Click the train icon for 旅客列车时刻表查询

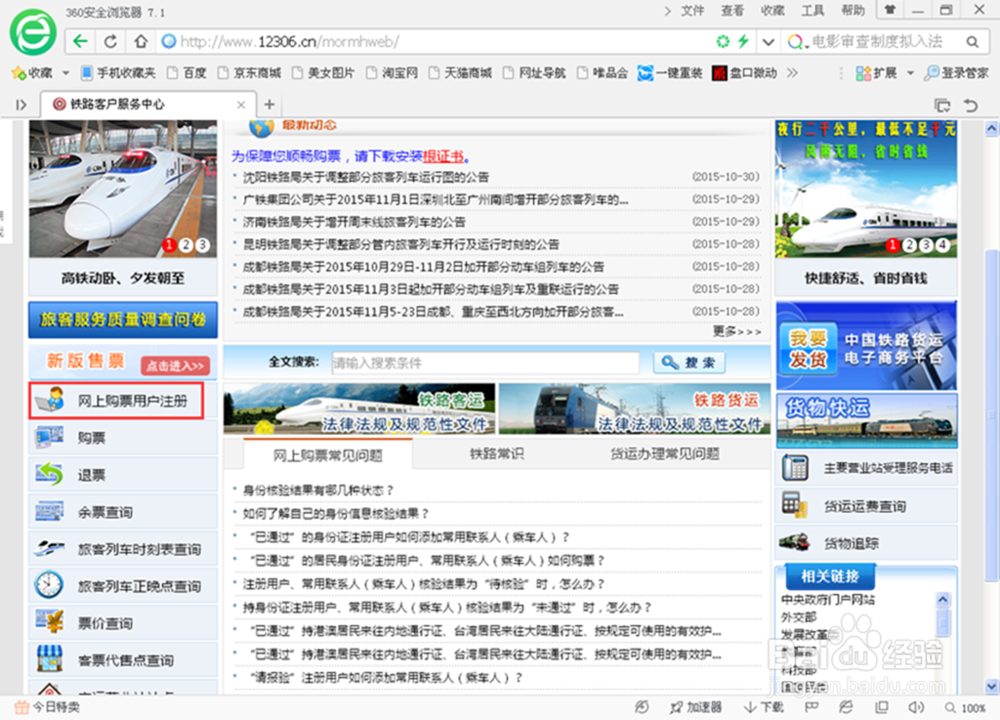[x=50, y=548]
